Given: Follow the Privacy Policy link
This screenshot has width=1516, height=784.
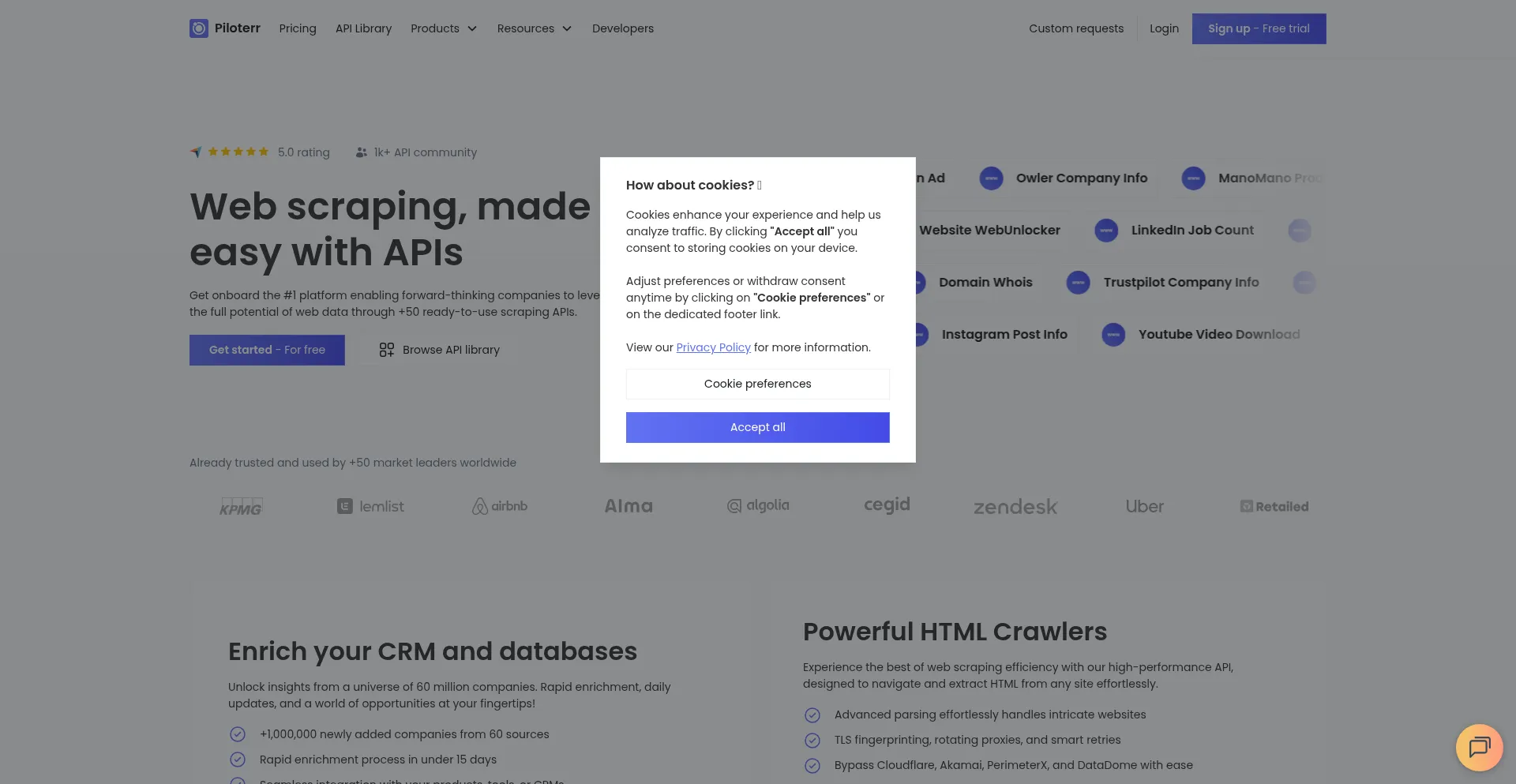Looking at the screenshot, I should click(x=713, y=347).
